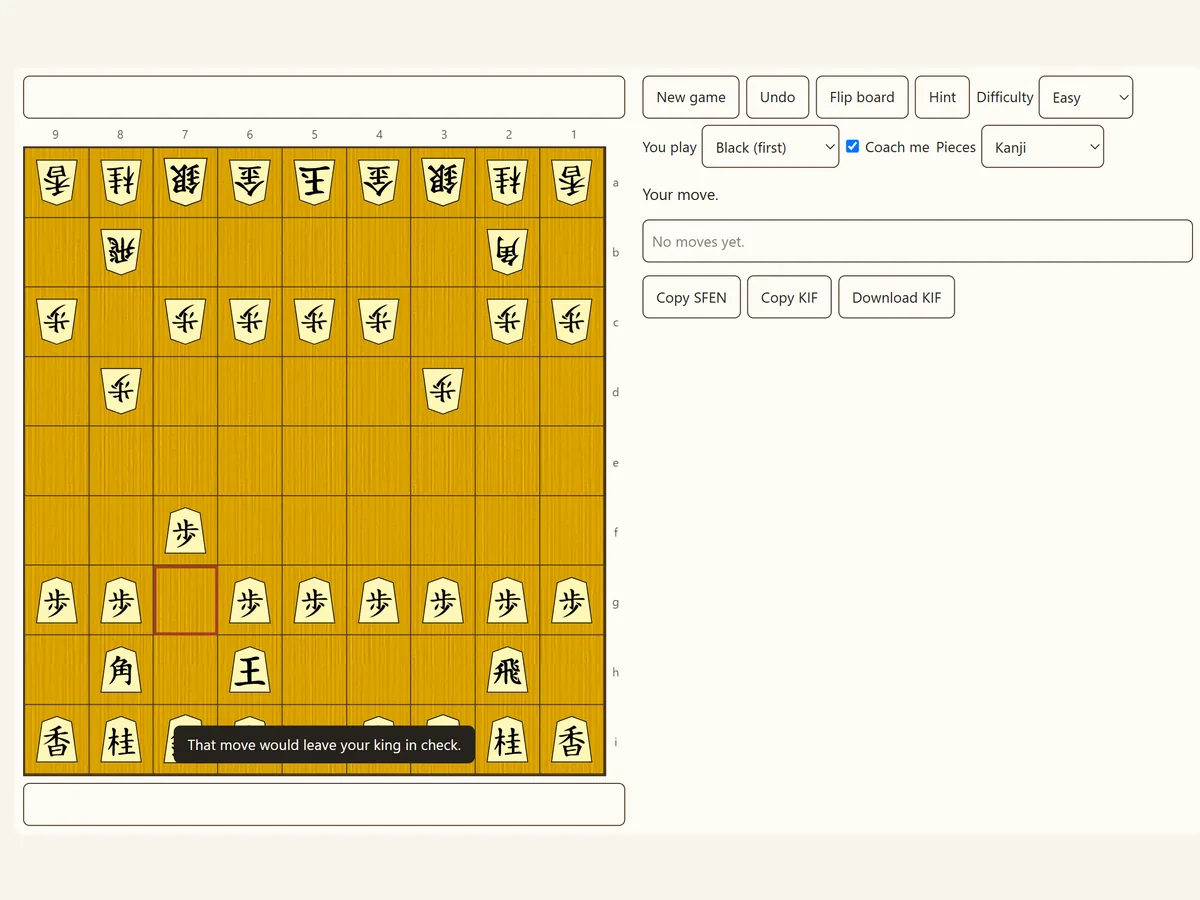This screenshot has width=1200, height=900.
Task: Download the KIF game record
Action: click(896, 297)
